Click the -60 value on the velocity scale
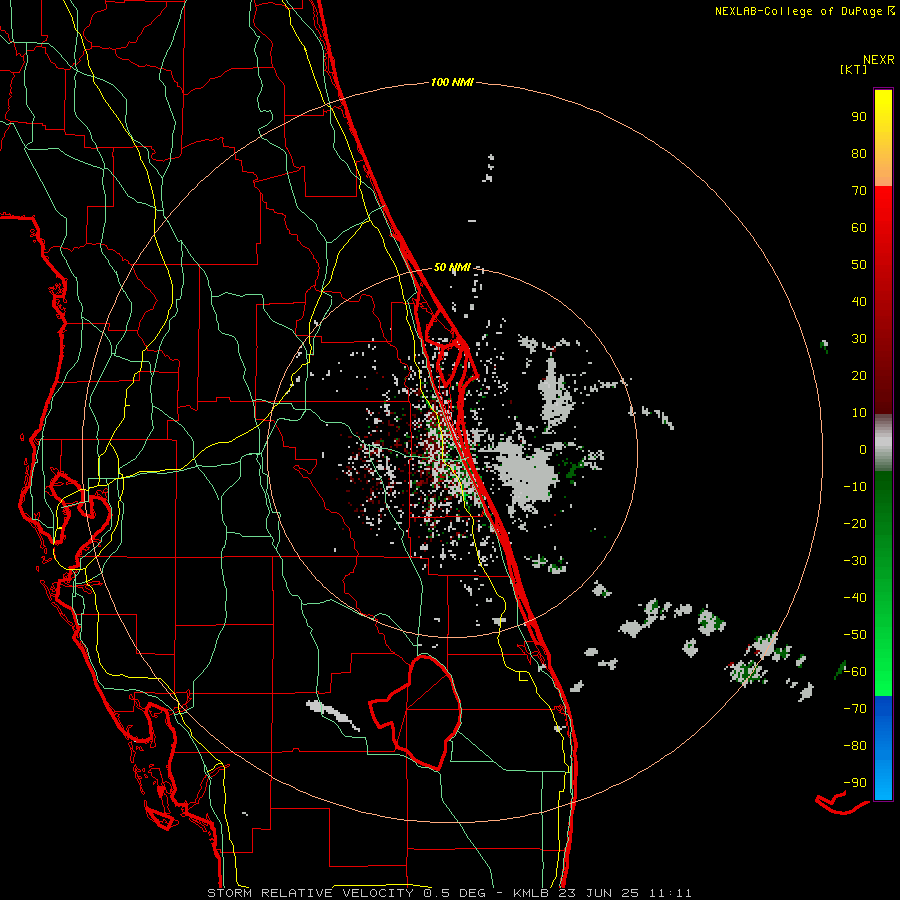This screenshot has height=900, width=900. point(855,672)
